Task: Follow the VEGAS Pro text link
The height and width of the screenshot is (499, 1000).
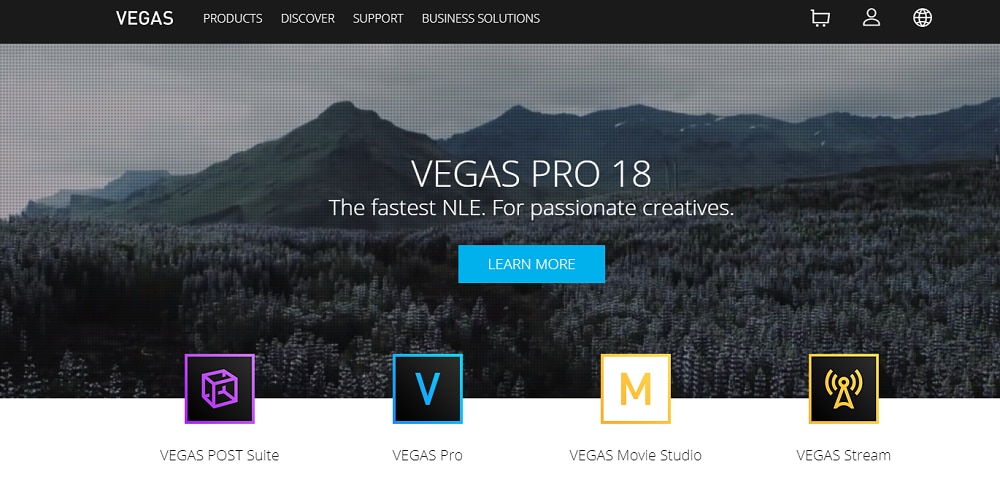Action: point(427,456)
